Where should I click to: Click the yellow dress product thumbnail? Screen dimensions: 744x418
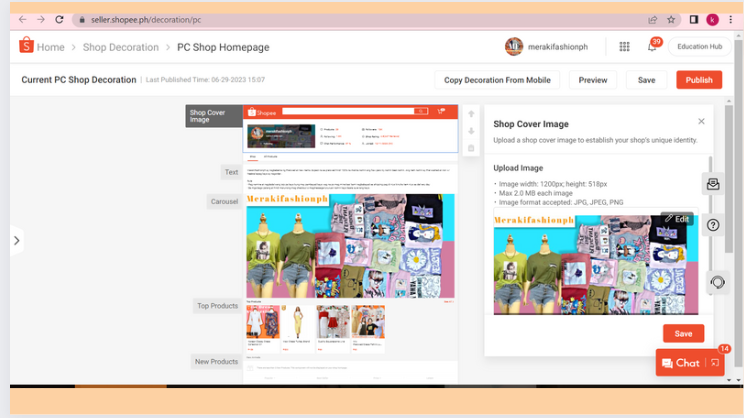click(298, 322)
